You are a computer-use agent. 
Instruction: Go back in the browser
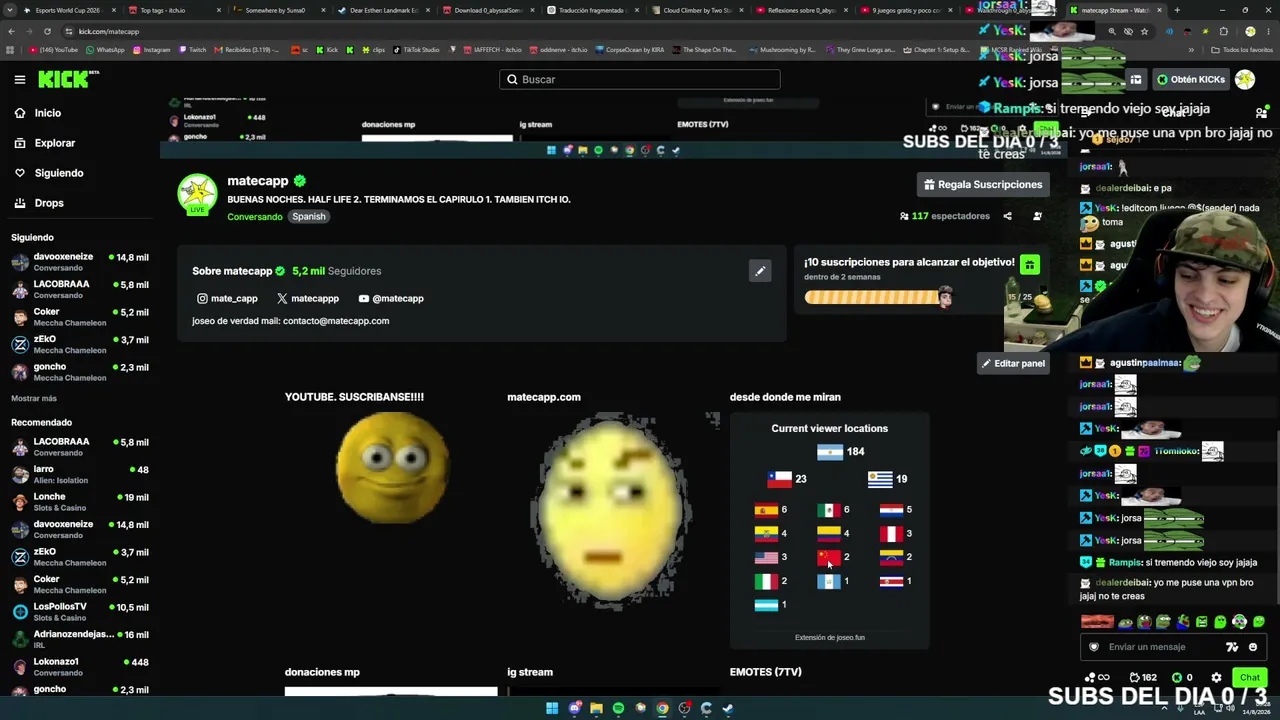tap(11, 31)
